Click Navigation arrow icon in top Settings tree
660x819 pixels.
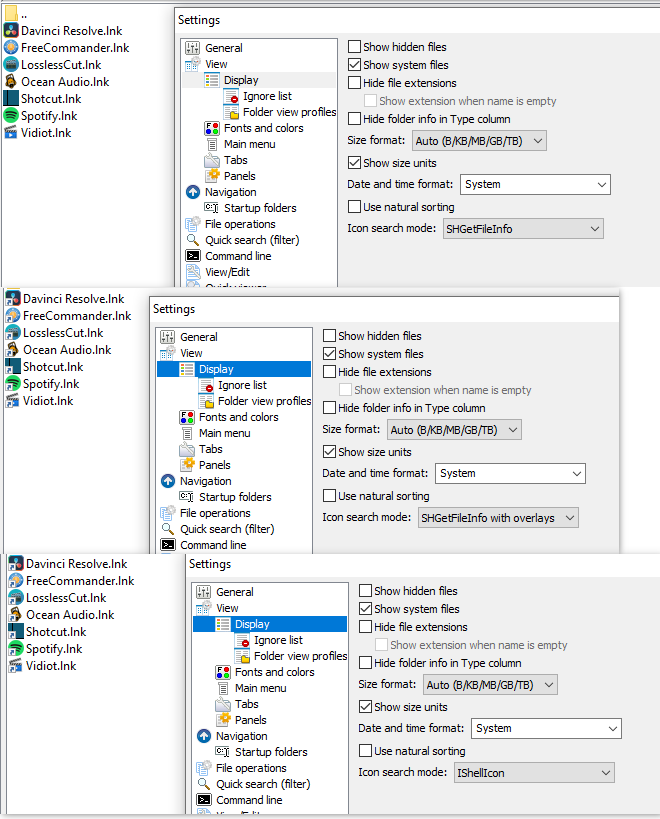[x=193, y=192]
